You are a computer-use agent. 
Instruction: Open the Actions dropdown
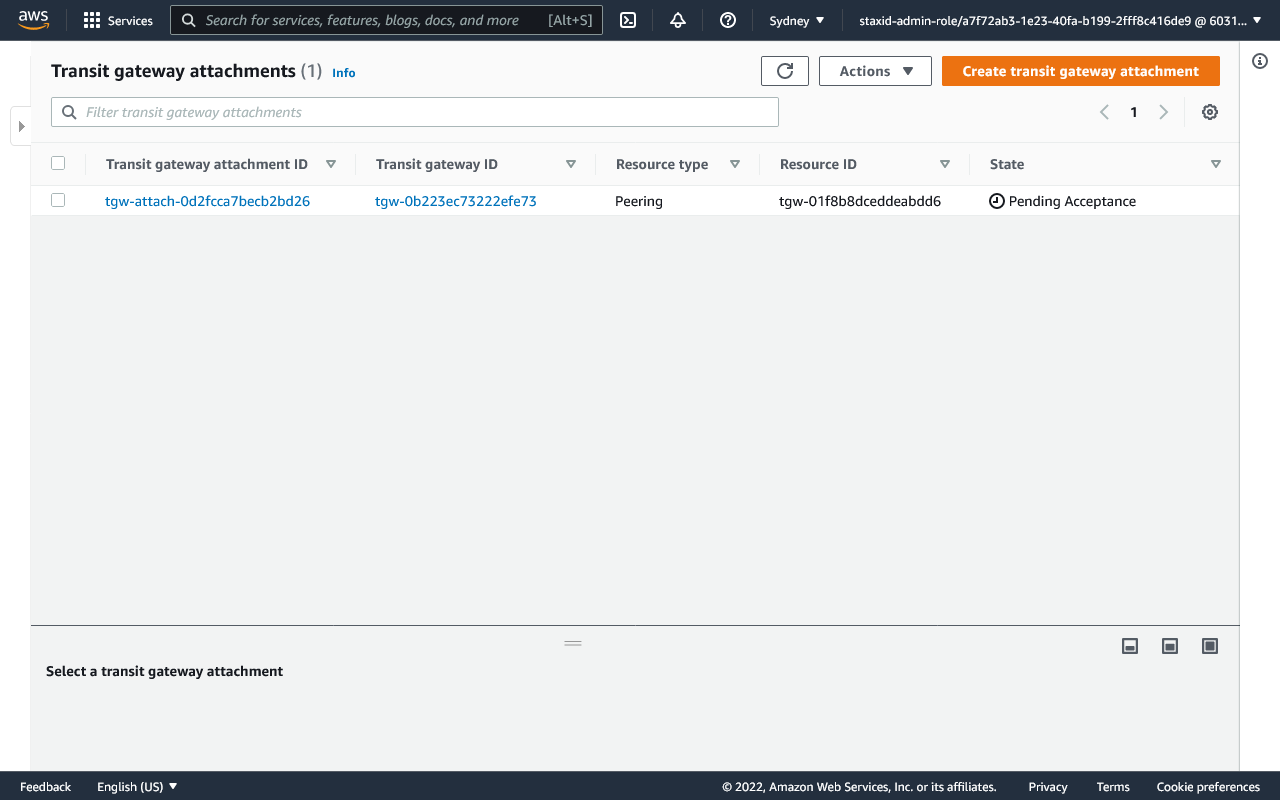(x=875, y=71)
